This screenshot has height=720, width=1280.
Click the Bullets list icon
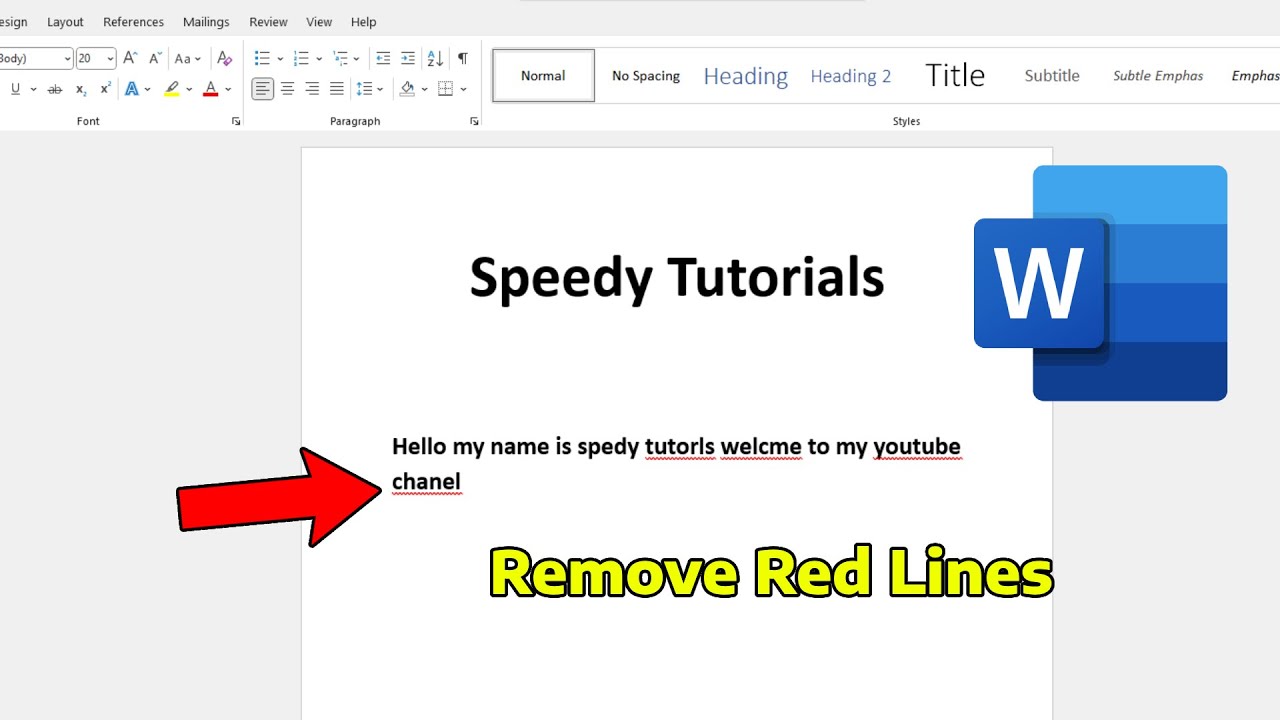coord(262,58)
